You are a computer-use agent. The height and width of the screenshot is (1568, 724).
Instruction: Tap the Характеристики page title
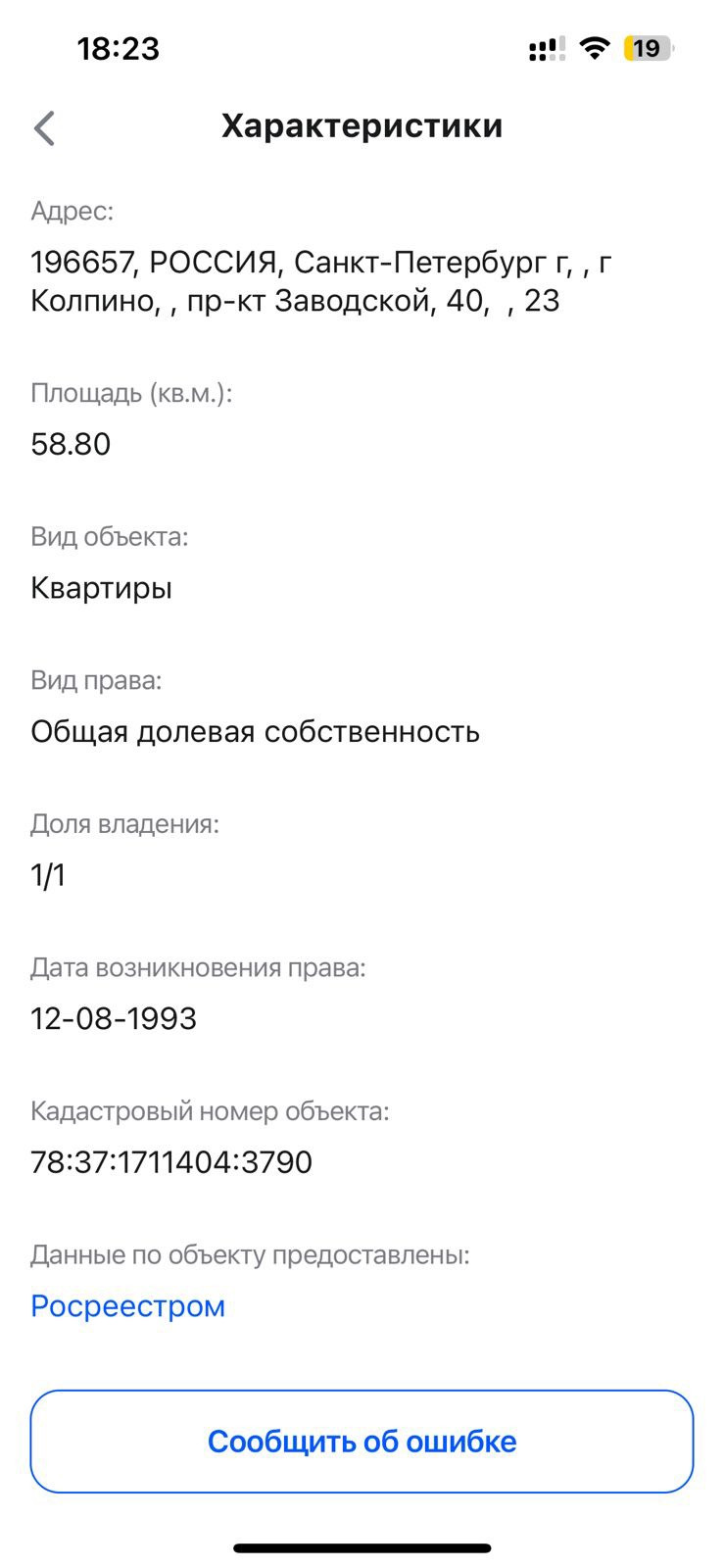click(362, 126)
